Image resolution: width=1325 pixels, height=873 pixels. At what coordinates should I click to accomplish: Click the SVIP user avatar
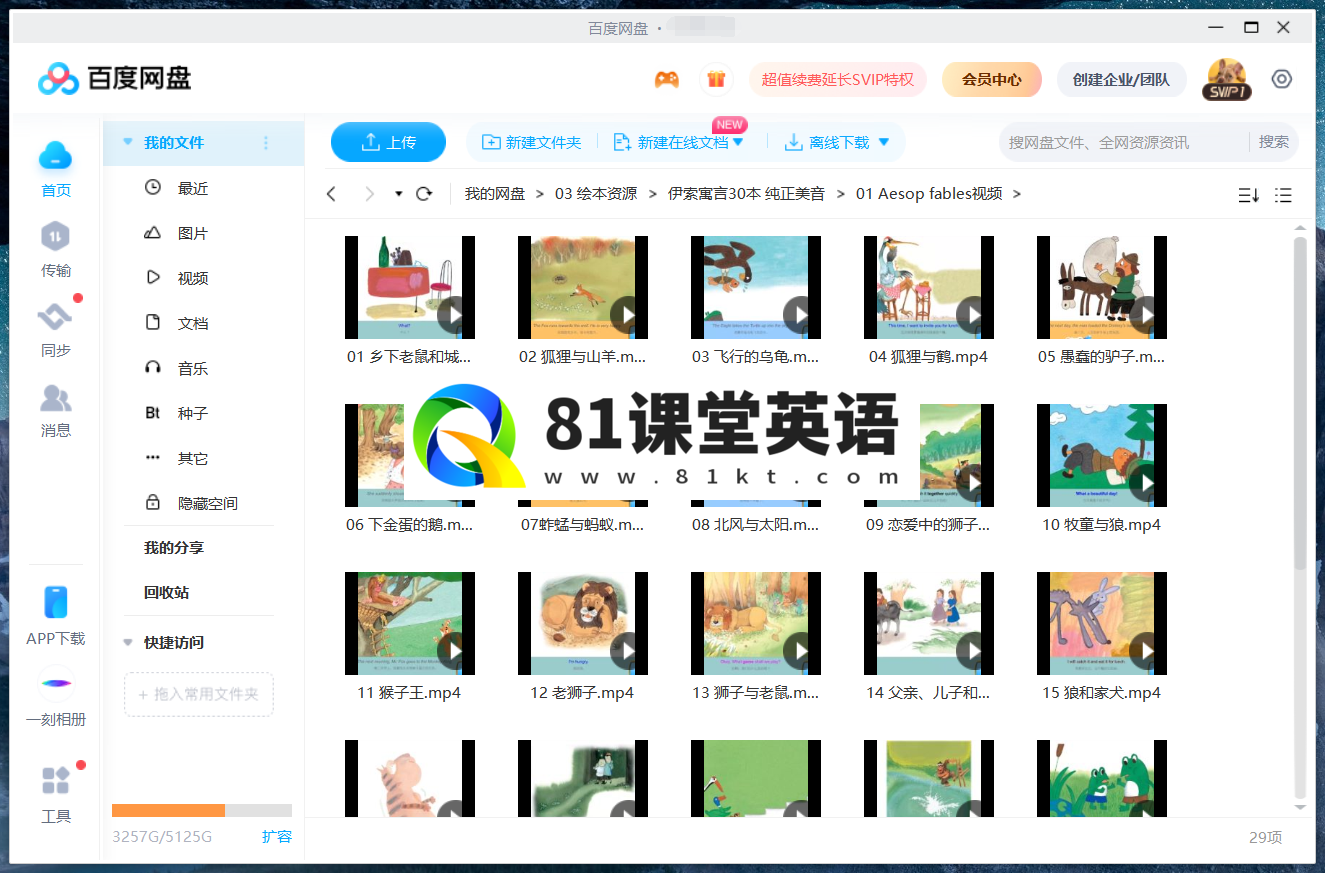[1226, 79]
